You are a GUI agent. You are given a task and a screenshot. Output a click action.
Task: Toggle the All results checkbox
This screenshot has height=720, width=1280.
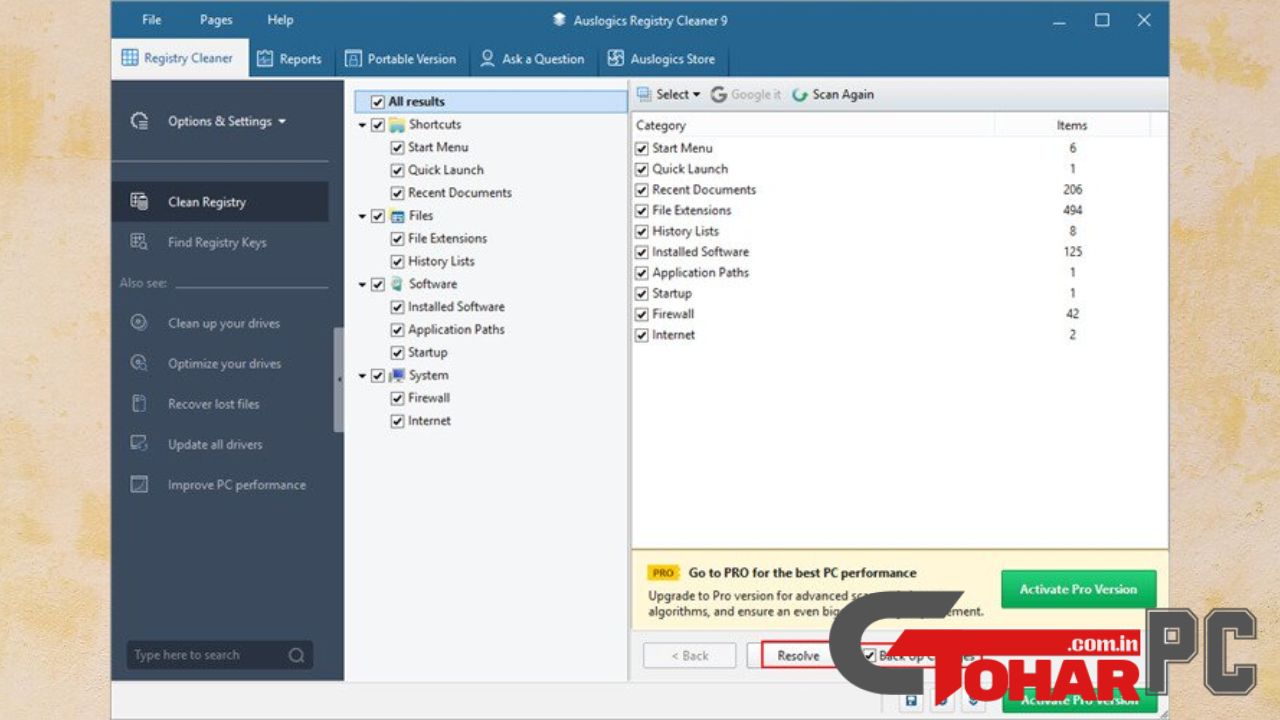pyautogui.click(x=377, y=102)
